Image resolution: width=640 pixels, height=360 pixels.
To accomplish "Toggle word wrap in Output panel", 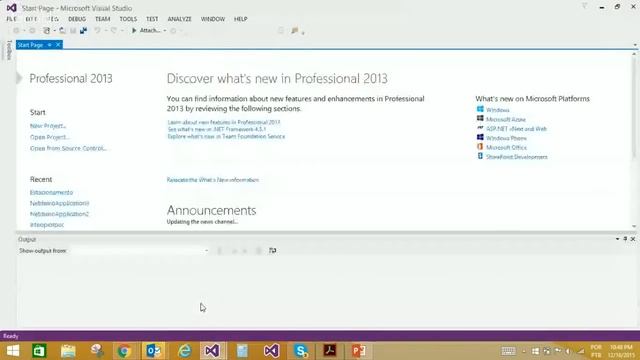I will [273, 251].
